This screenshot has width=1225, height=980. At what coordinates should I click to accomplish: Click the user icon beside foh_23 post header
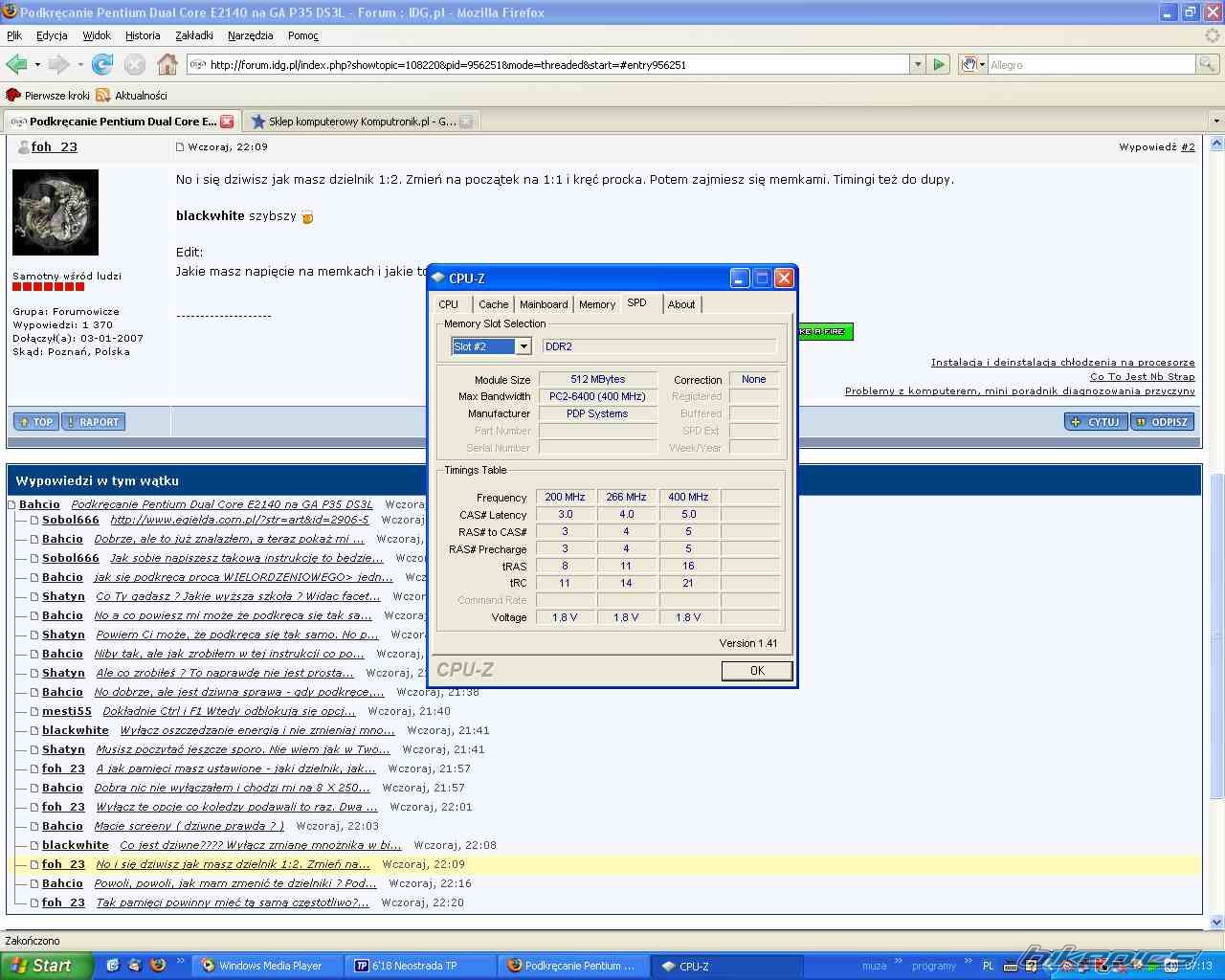coord(24,146)
